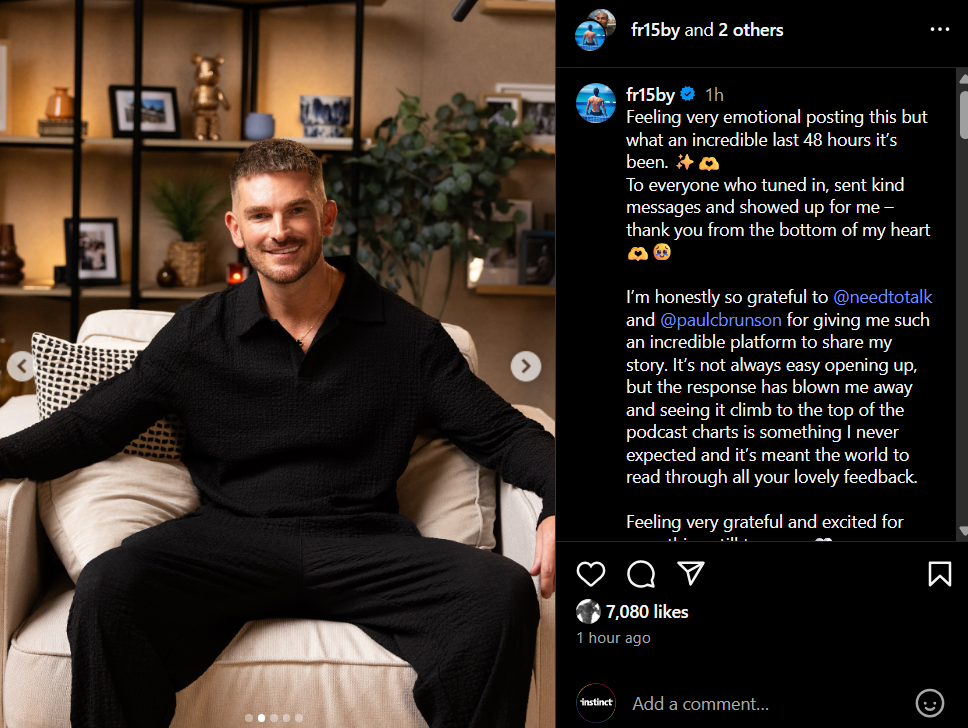Image resolution: width=968 pixels, height=728 pixels.
Task: Open the three-dot more options menu
Action: click(940, 29)
